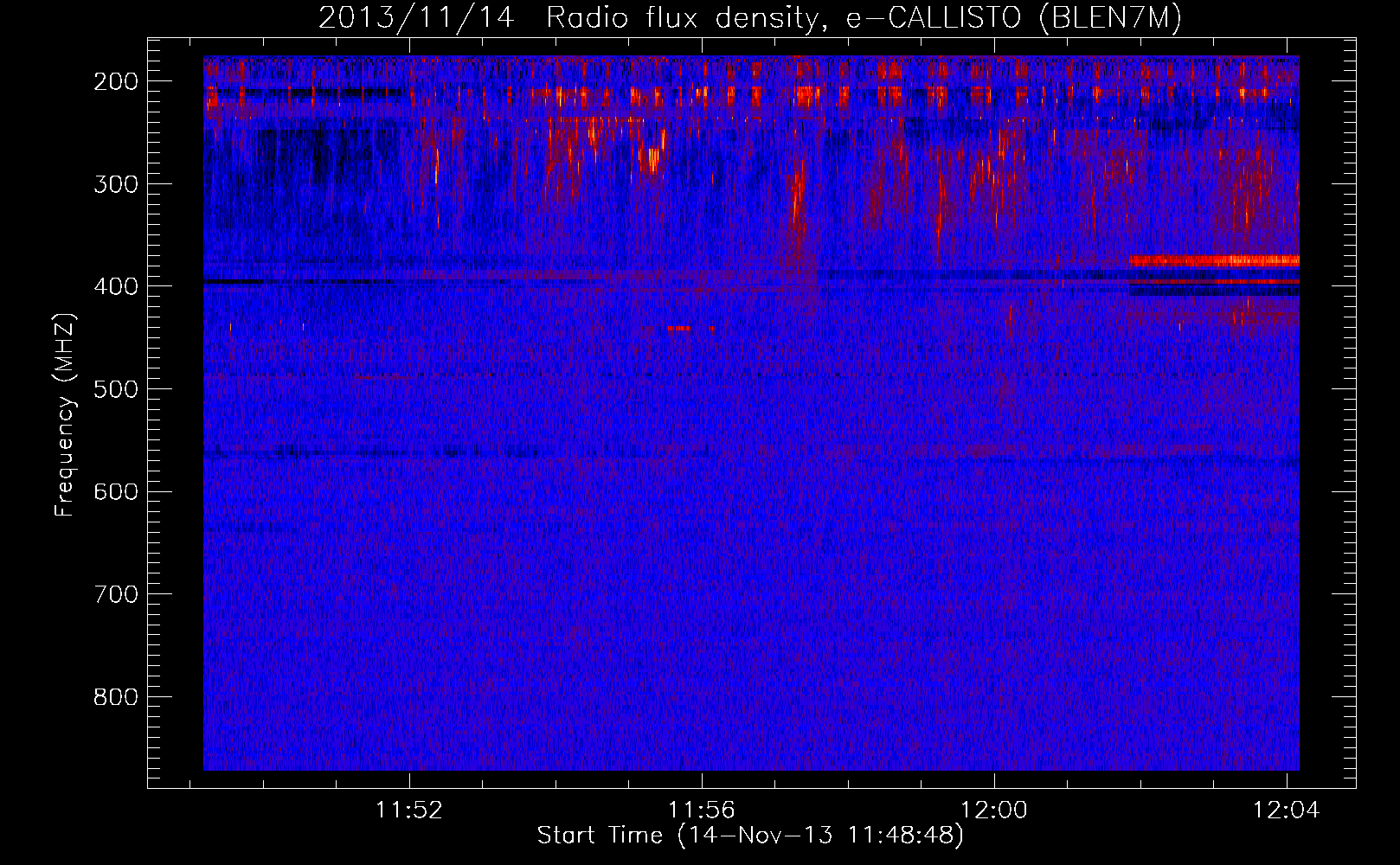
Task: Click the bright red emission band near 375 MHz
Action: click(x=1214, y=260)
